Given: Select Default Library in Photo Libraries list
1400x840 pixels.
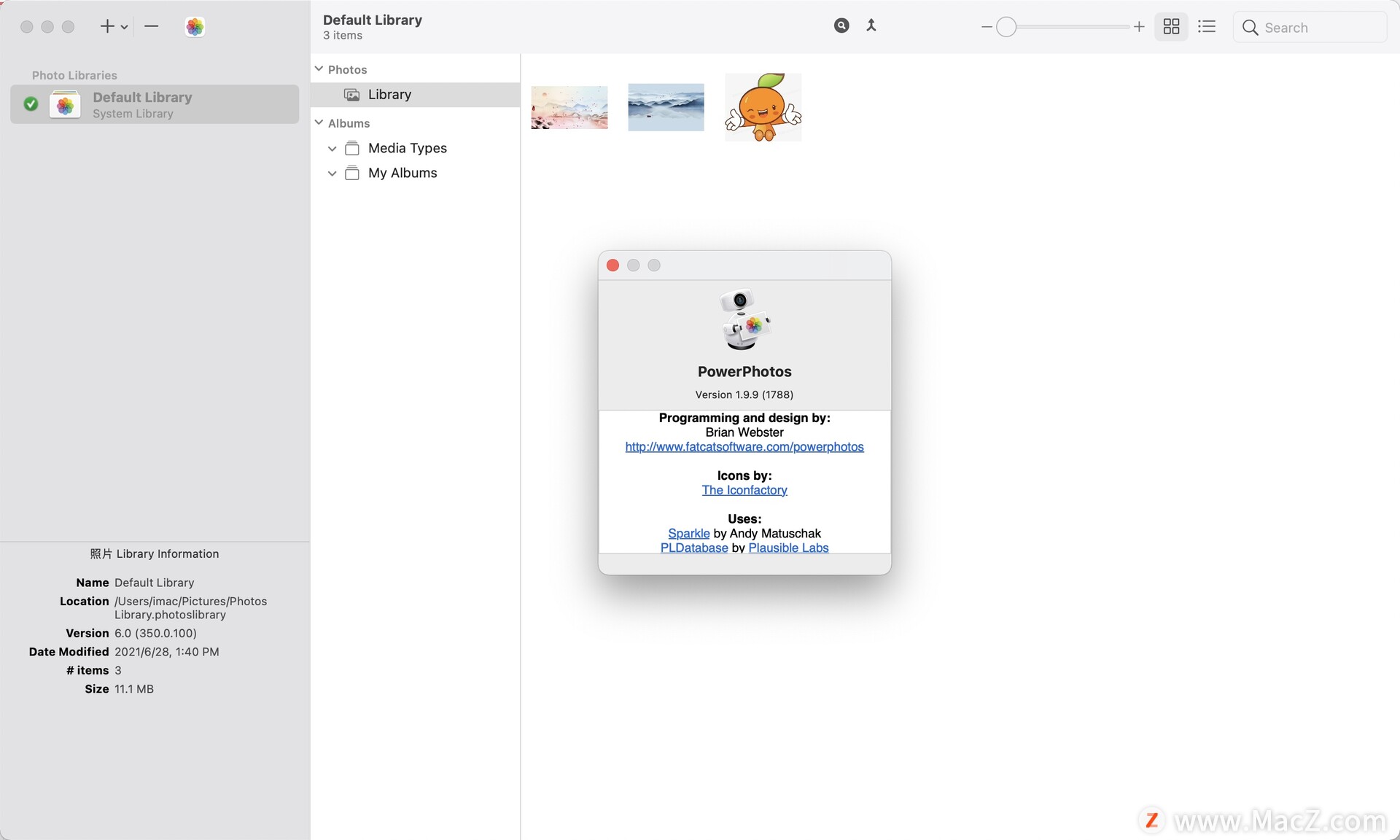Looking at the screenshot, I should [155, 104].
